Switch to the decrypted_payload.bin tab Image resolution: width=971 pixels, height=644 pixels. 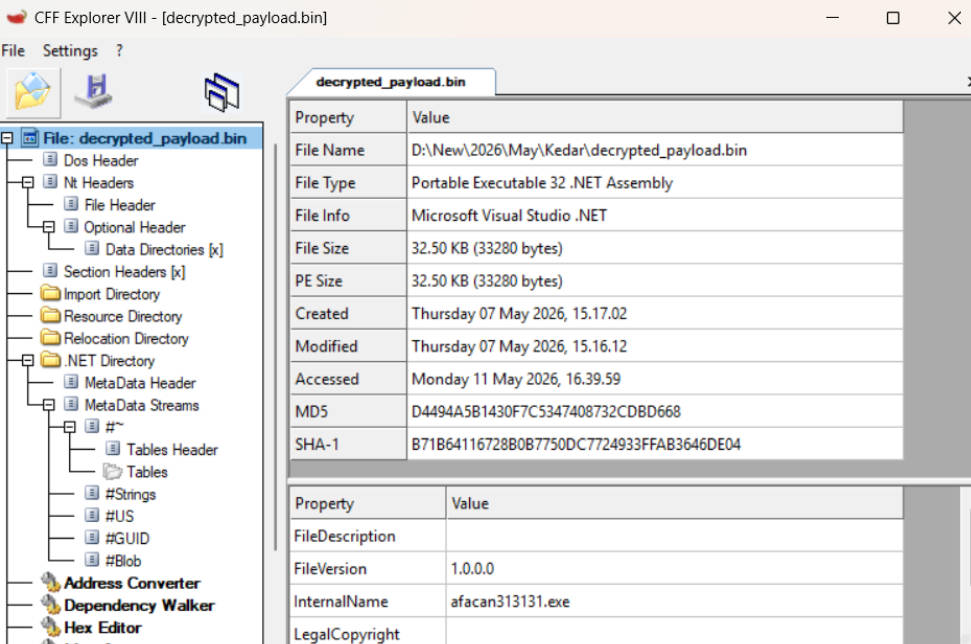391,82
